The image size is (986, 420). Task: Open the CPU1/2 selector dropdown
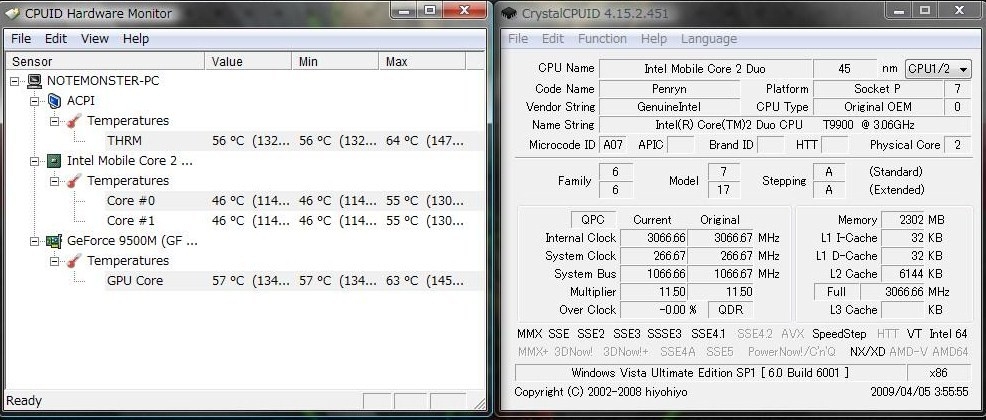click(938, 69)
